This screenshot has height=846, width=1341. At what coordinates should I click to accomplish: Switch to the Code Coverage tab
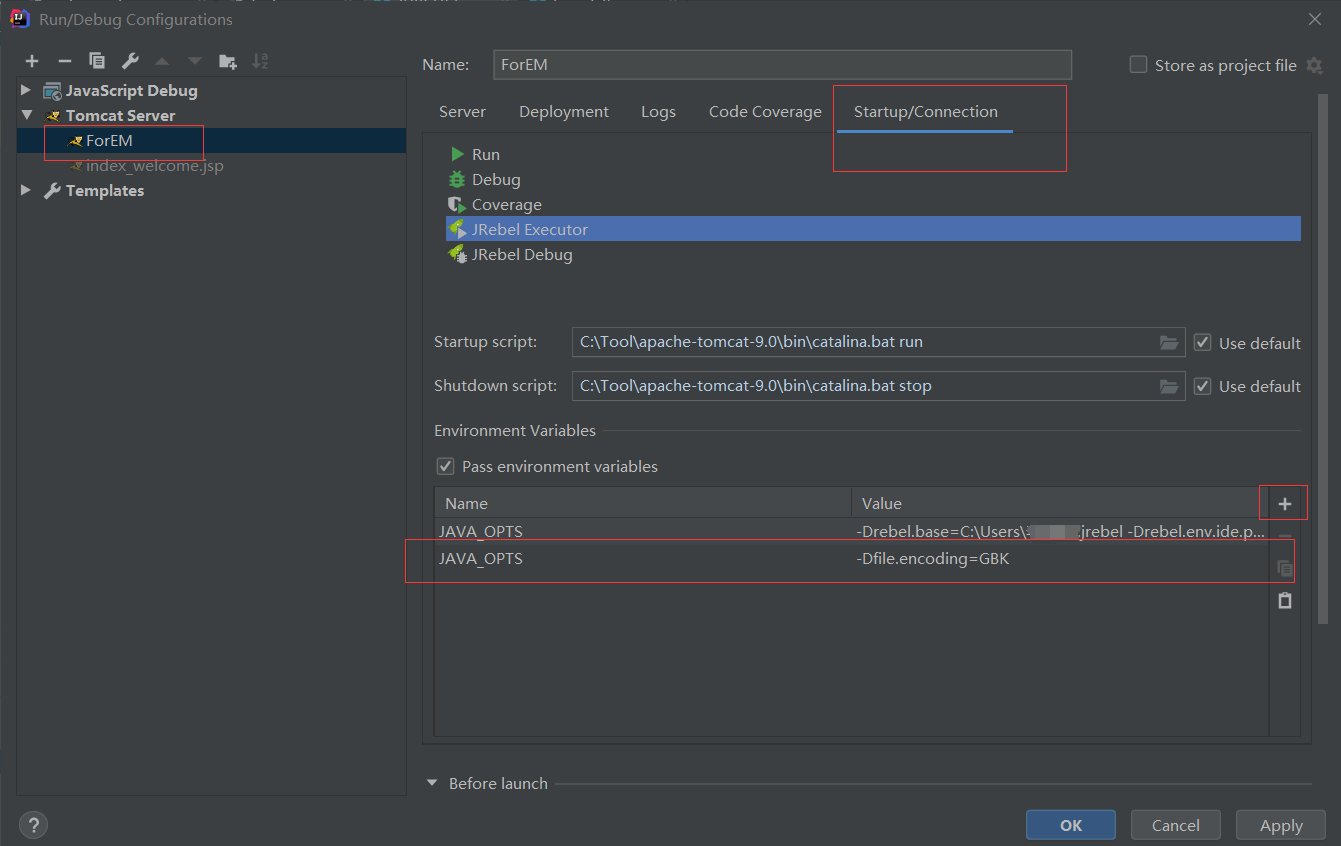click(765, 112)
